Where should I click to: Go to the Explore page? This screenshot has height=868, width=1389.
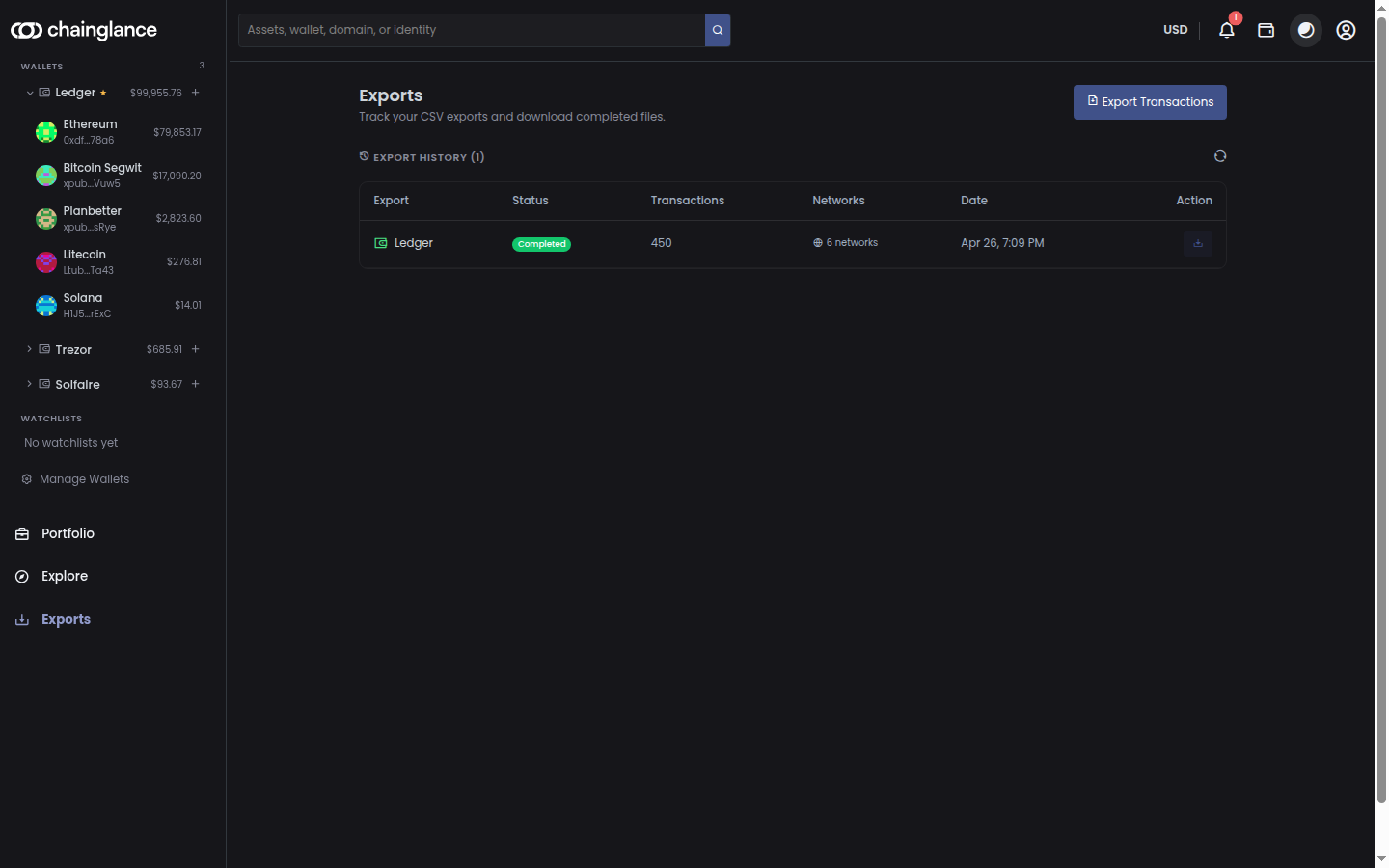pyautogui.click(x=65, y=576)
